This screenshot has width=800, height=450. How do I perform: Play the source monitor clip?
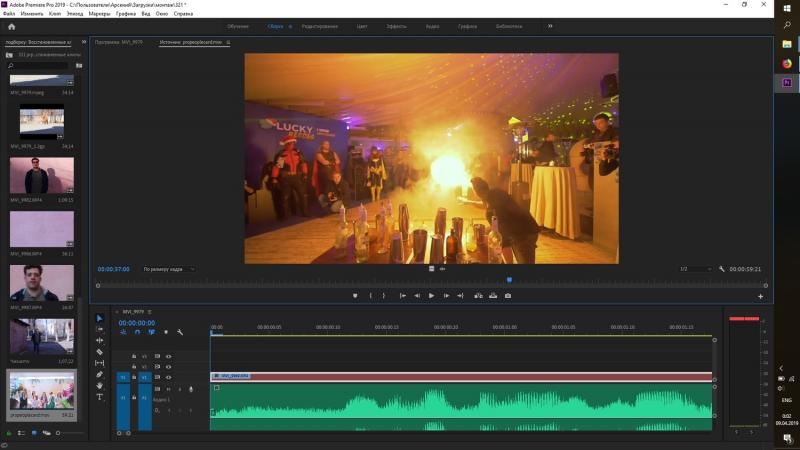click(431, 296)
